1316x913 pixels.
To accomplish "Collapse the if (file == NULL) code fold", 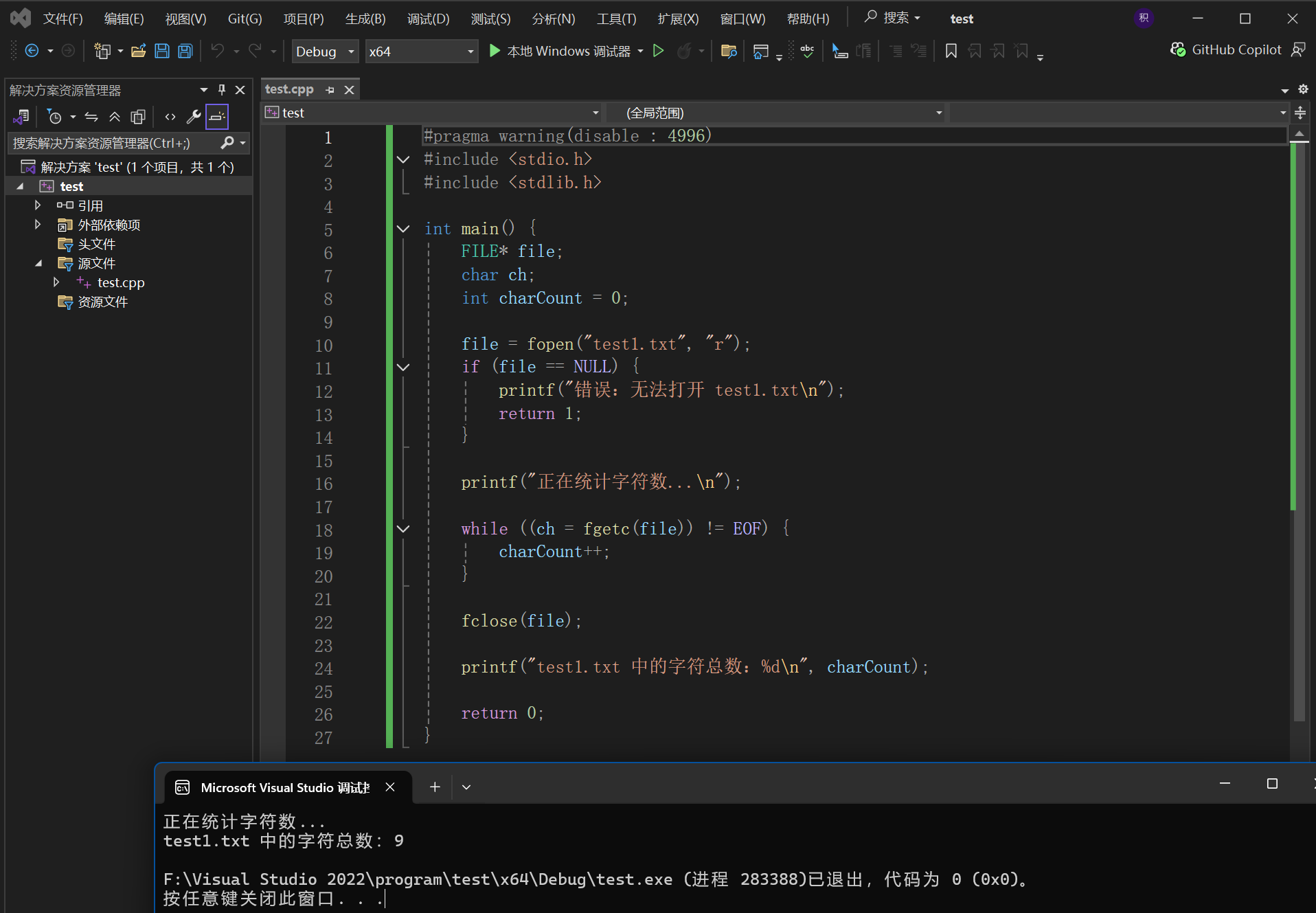I will click(403, 368).
